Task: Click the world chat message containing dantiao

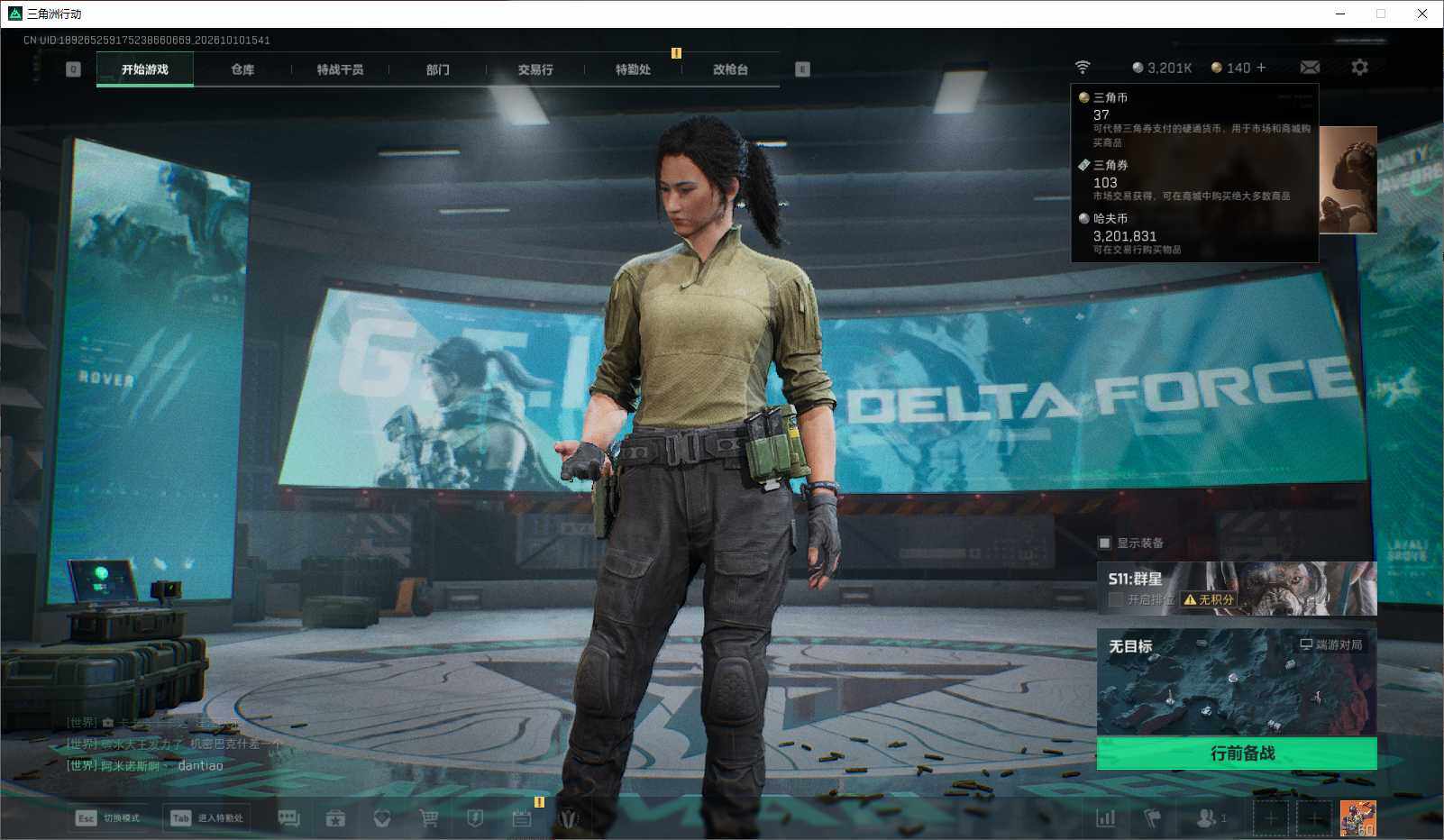Action: click(x=146, y=765)
